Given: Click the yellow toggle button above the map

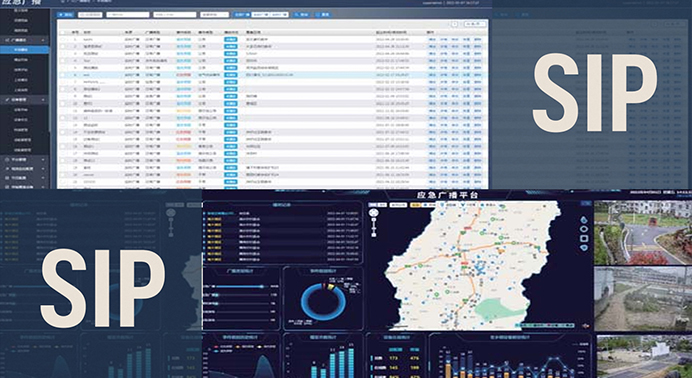Looking at the screenshot, I should (415, 205).
